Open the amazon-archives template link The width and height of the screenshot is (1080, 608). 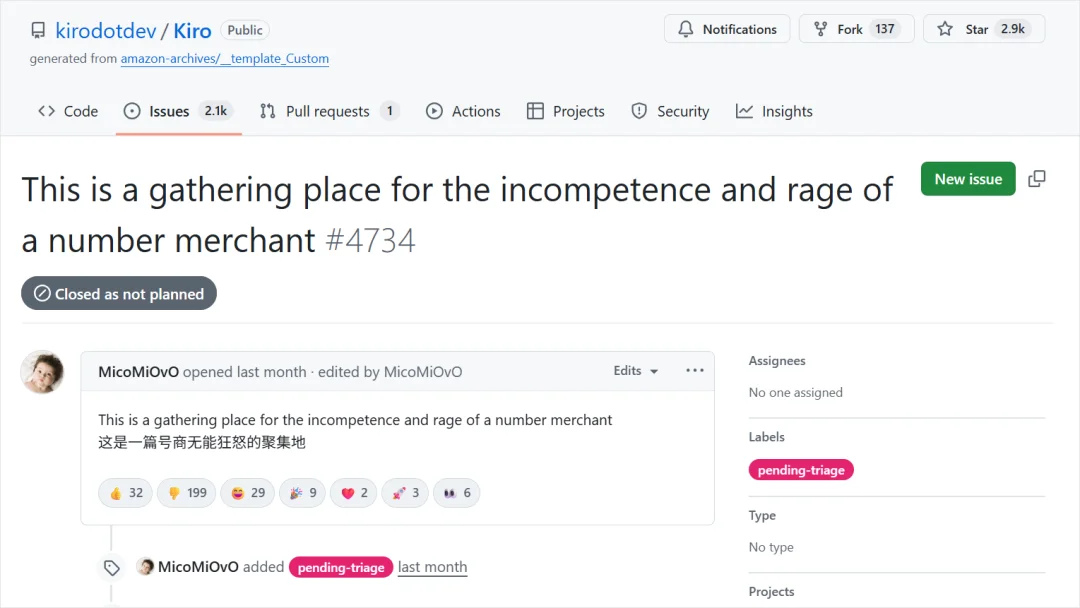(x=225, y=59)
